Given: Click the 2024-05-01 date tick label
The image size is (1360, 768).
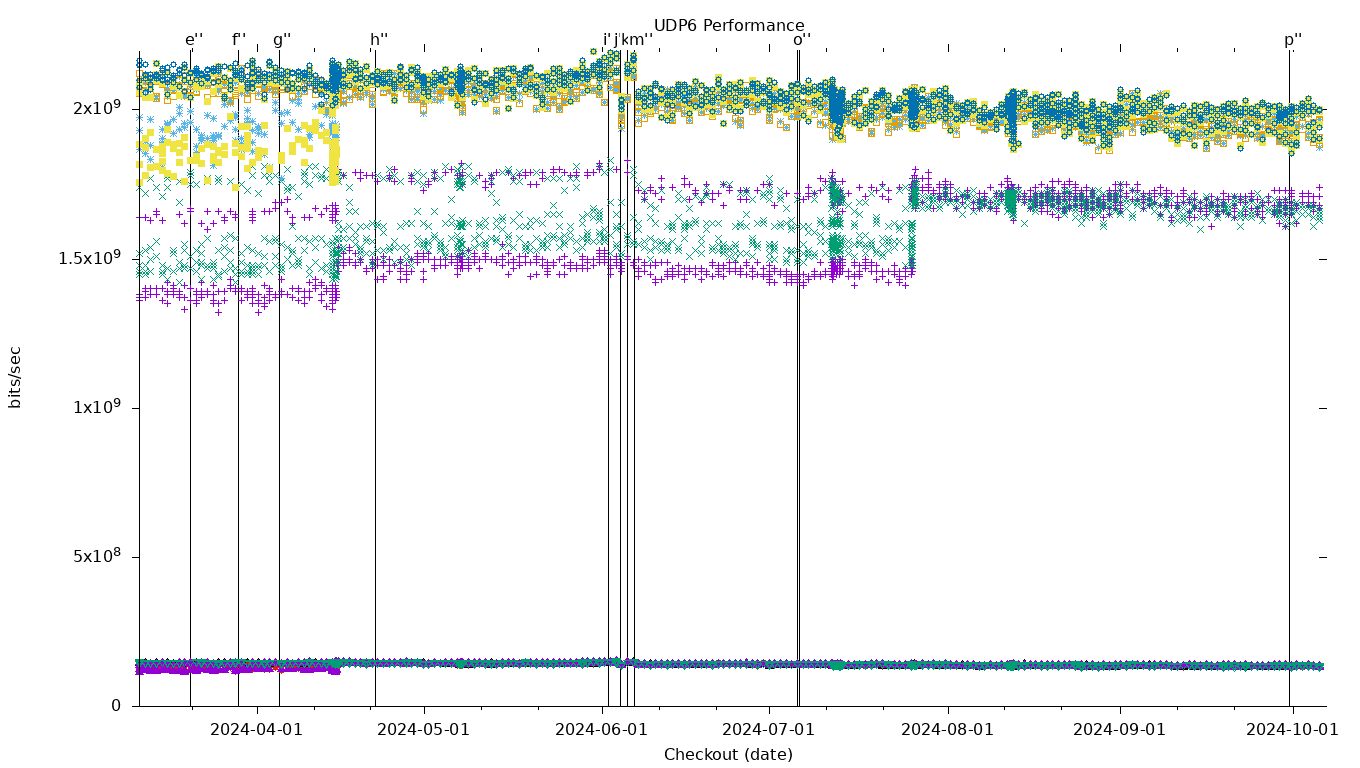Looking at the screenshot, I should pyautogui.click(x=423, y=730).
